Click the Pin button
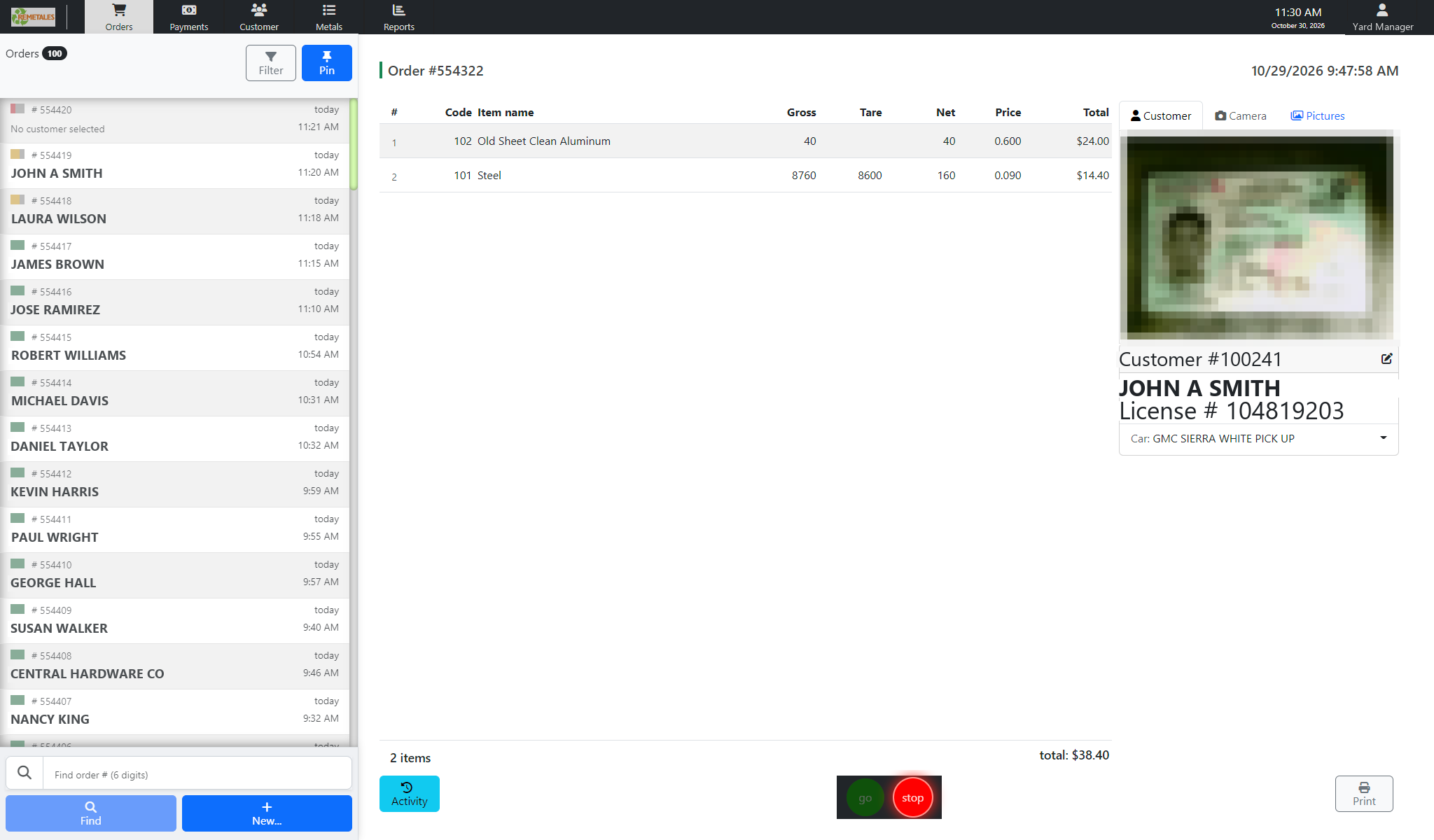 (327, 63)
